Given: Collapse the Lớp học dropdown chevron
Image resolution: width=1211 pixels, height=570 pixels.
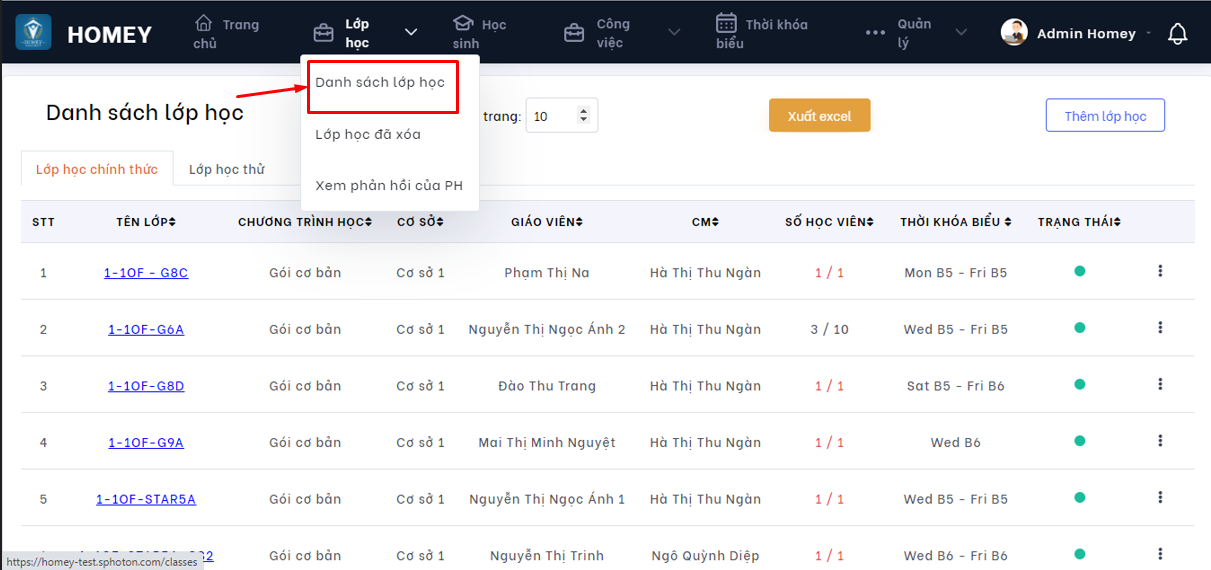Looking at the screenshot, I should [x=411, y=33].
